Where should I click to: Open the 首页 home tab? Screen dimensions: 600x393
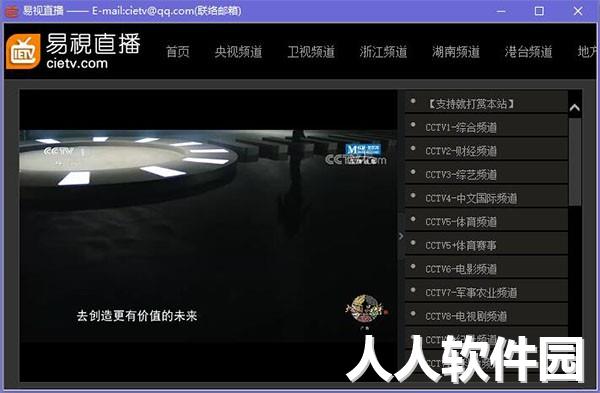[178, 52]
